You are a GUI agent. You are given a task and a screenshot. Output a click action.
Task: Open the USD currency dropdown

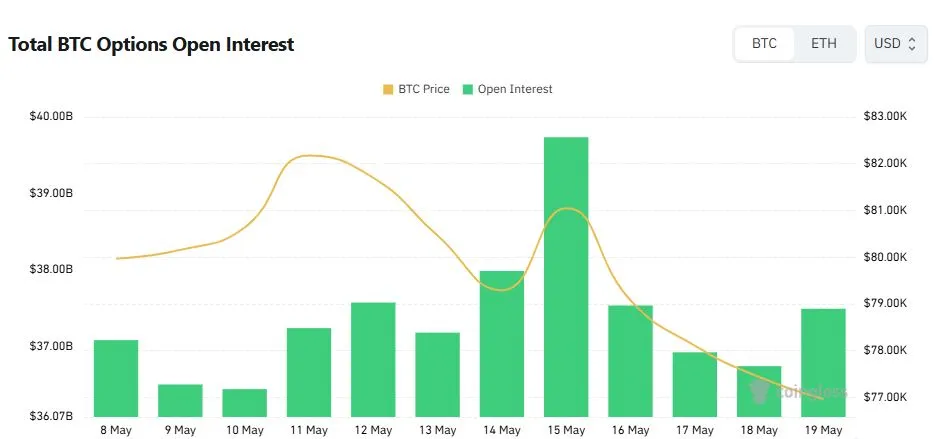click(x=894, y=44)
